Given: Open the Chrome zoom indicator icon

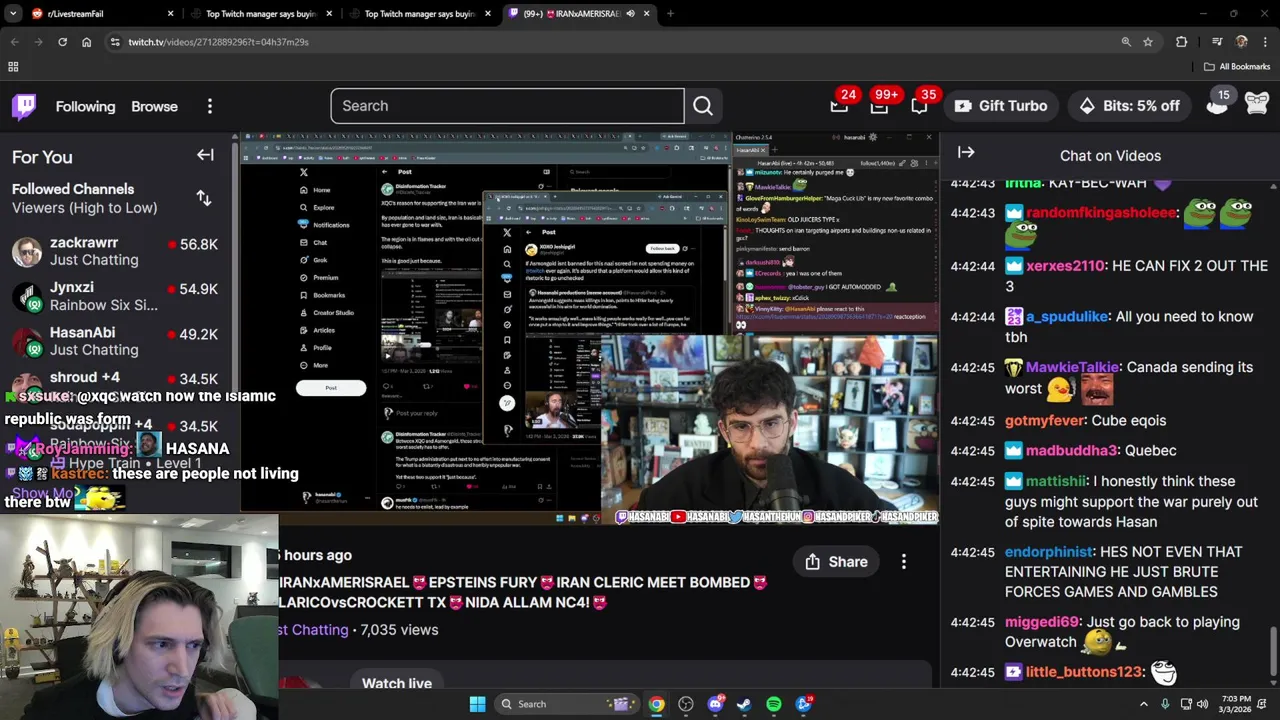Looking at the screenshot, I should coord(1126,42).
